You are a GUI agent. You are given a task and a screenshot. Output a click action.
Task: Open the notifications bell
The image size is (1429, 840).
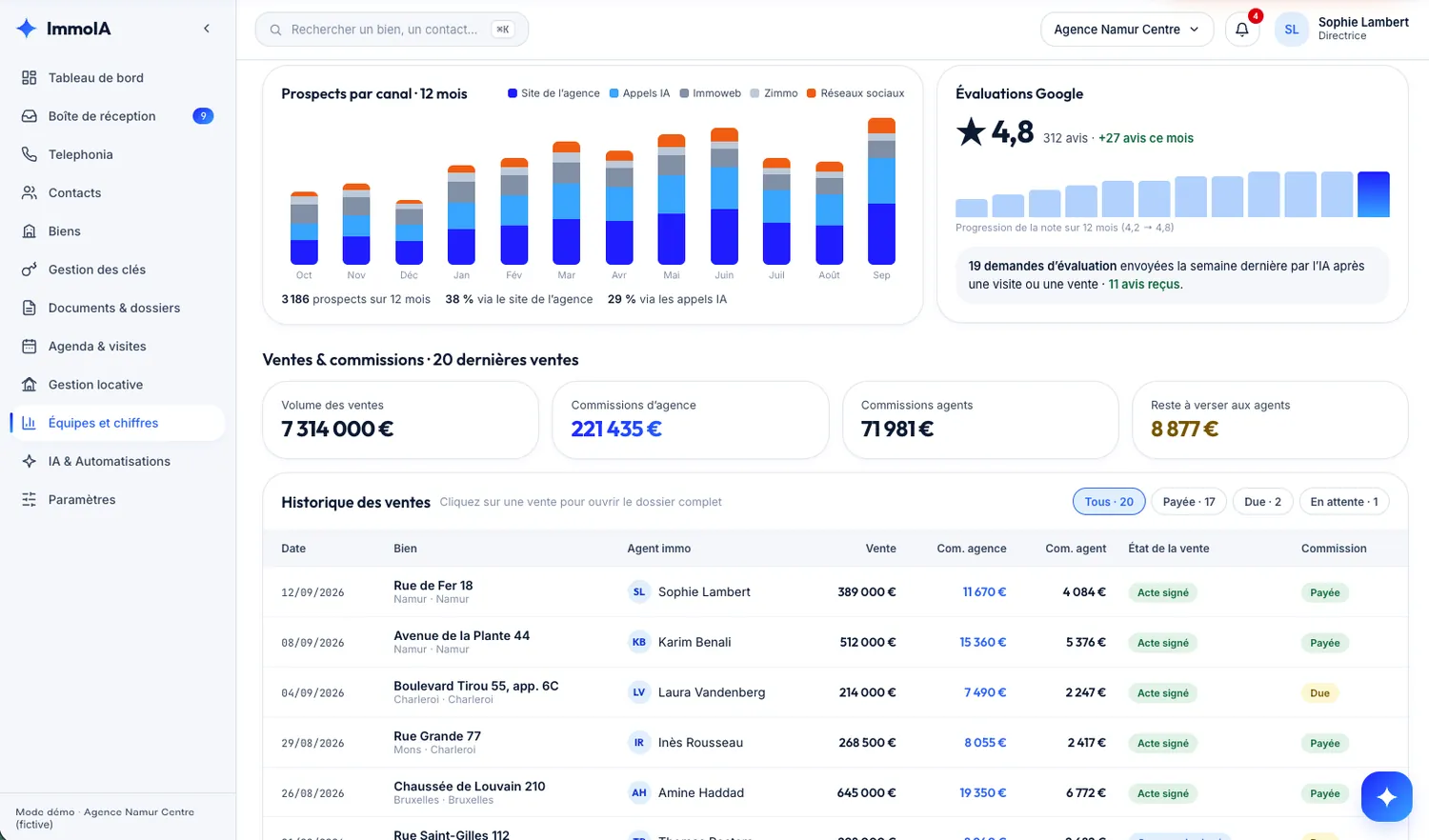(1242, 30)
